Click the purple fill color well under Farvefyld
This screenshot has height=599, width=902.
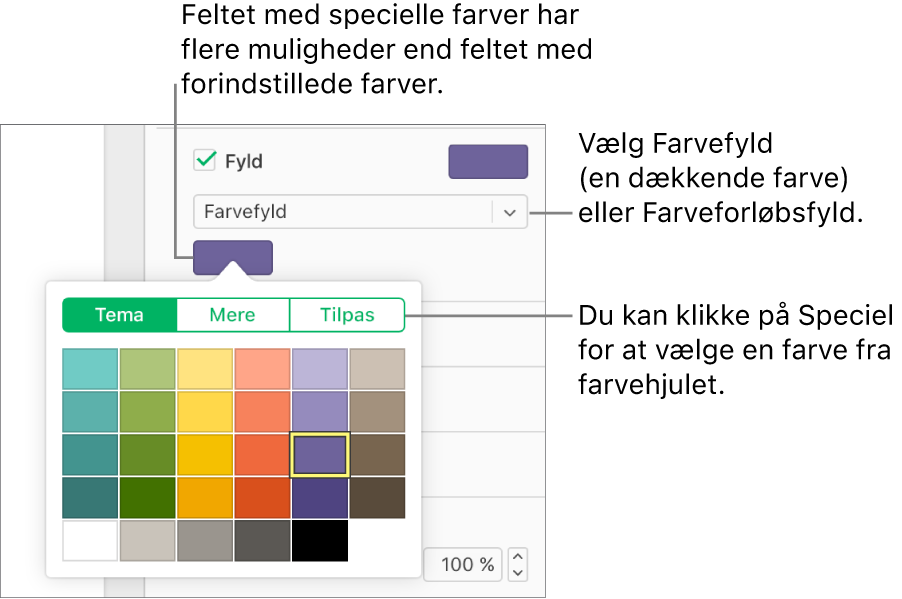coord(232,257)
